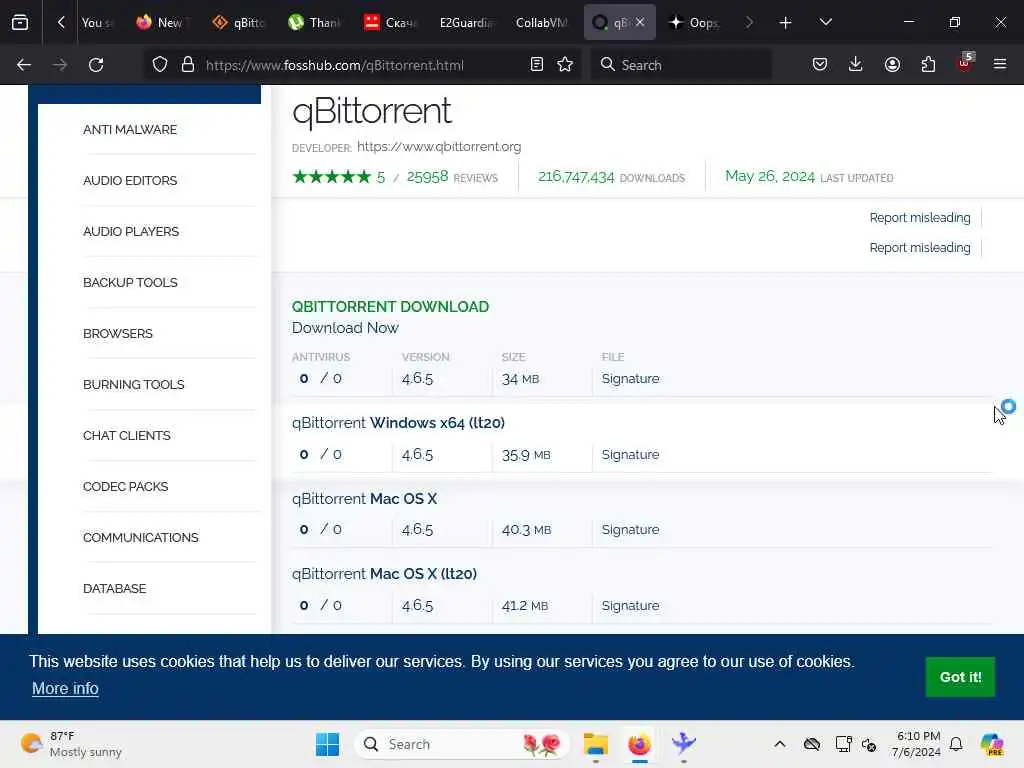Viewport: 1024px width, 768px height.
Task: Open DATABASE category
Action: 114,588
